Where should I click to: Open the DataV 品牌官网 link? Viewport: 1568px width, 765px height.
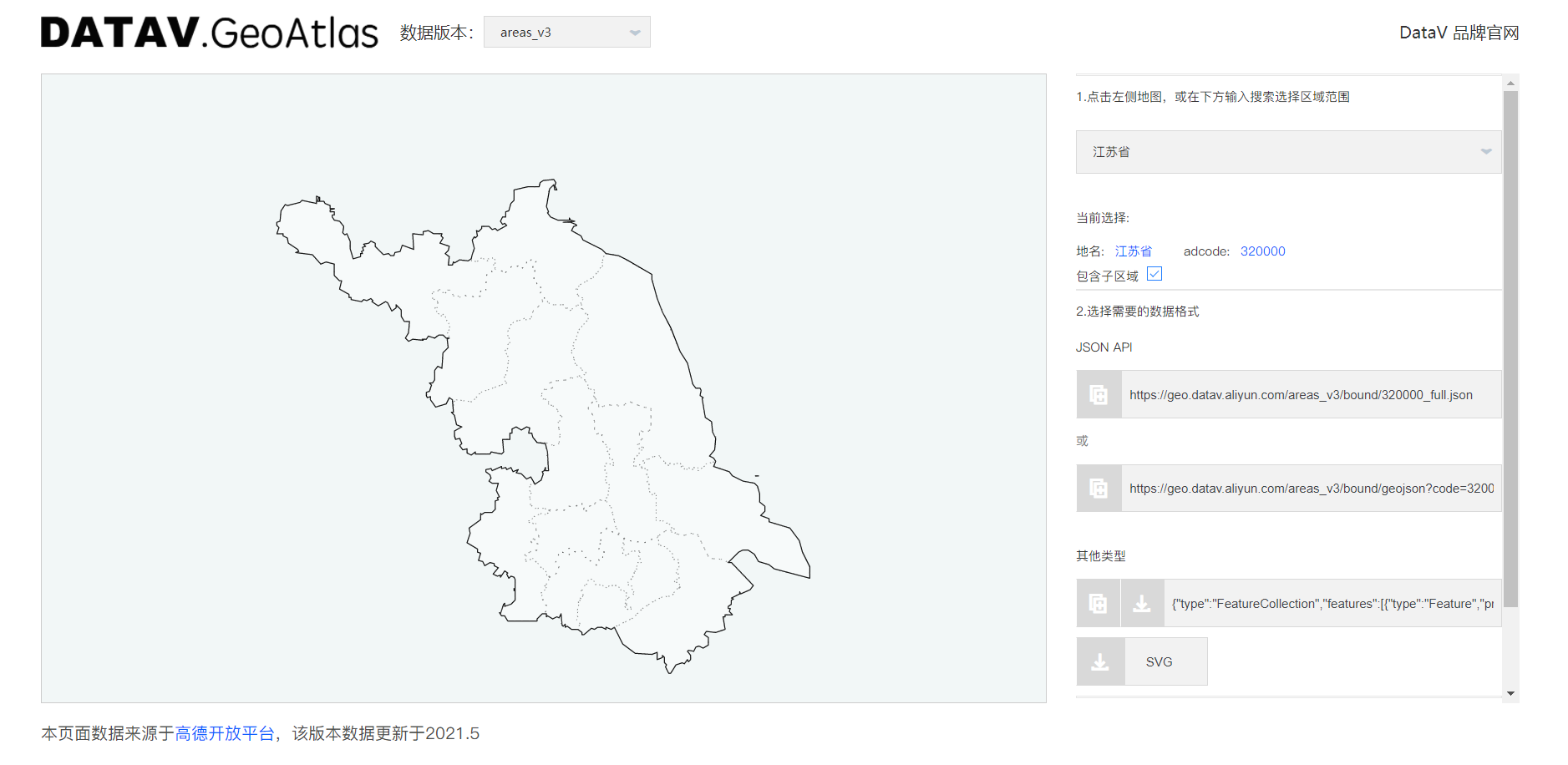click(x=1459, y=33)
